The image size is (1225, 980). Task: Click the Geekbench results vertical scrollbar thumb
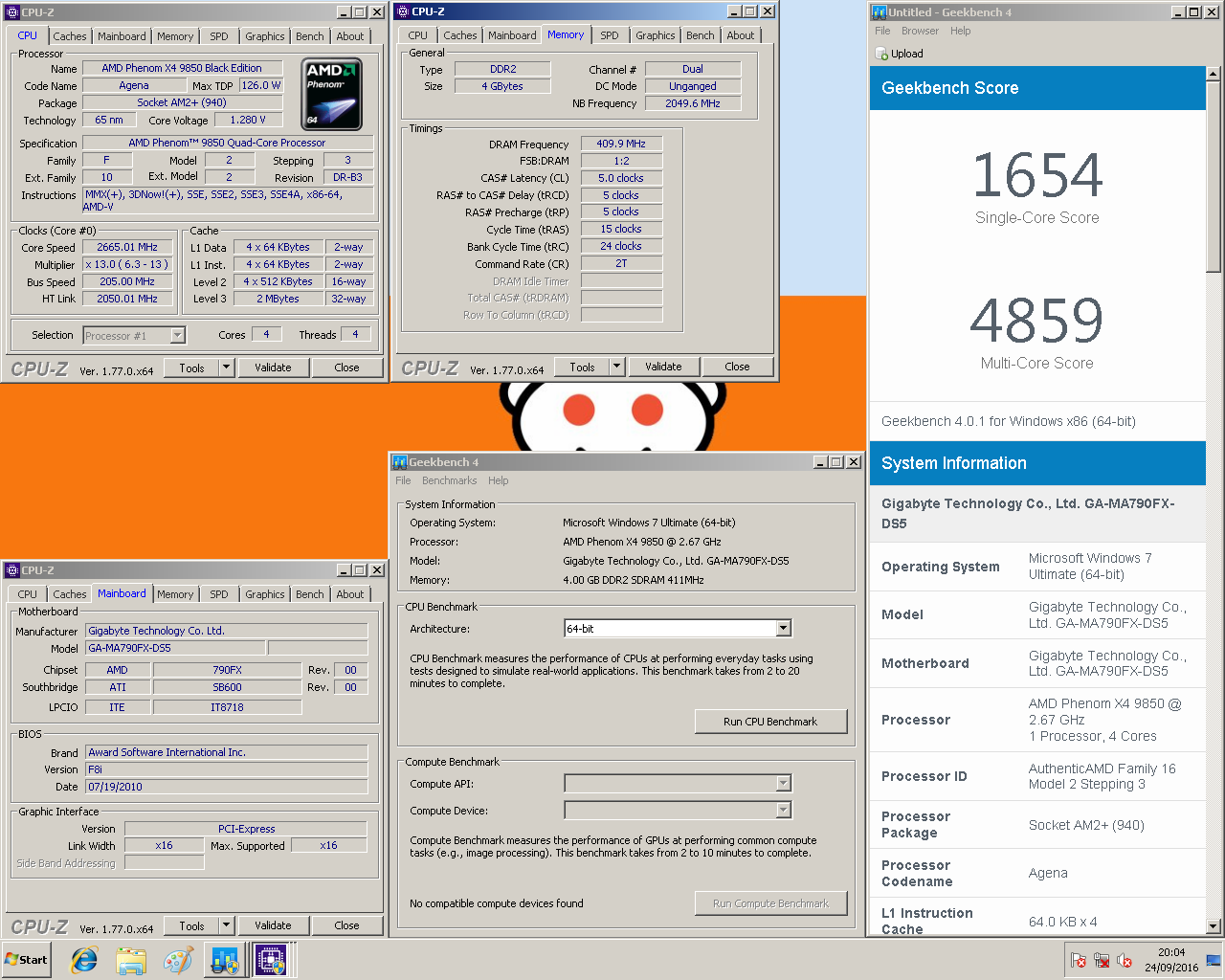click(x=1214, y=176)
